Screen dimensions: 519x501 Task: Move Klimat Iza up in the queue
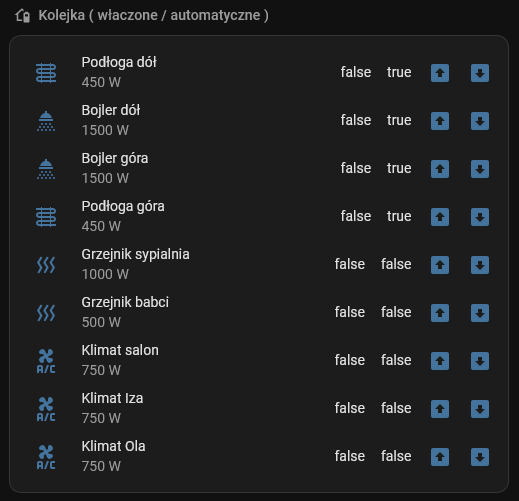440,409
